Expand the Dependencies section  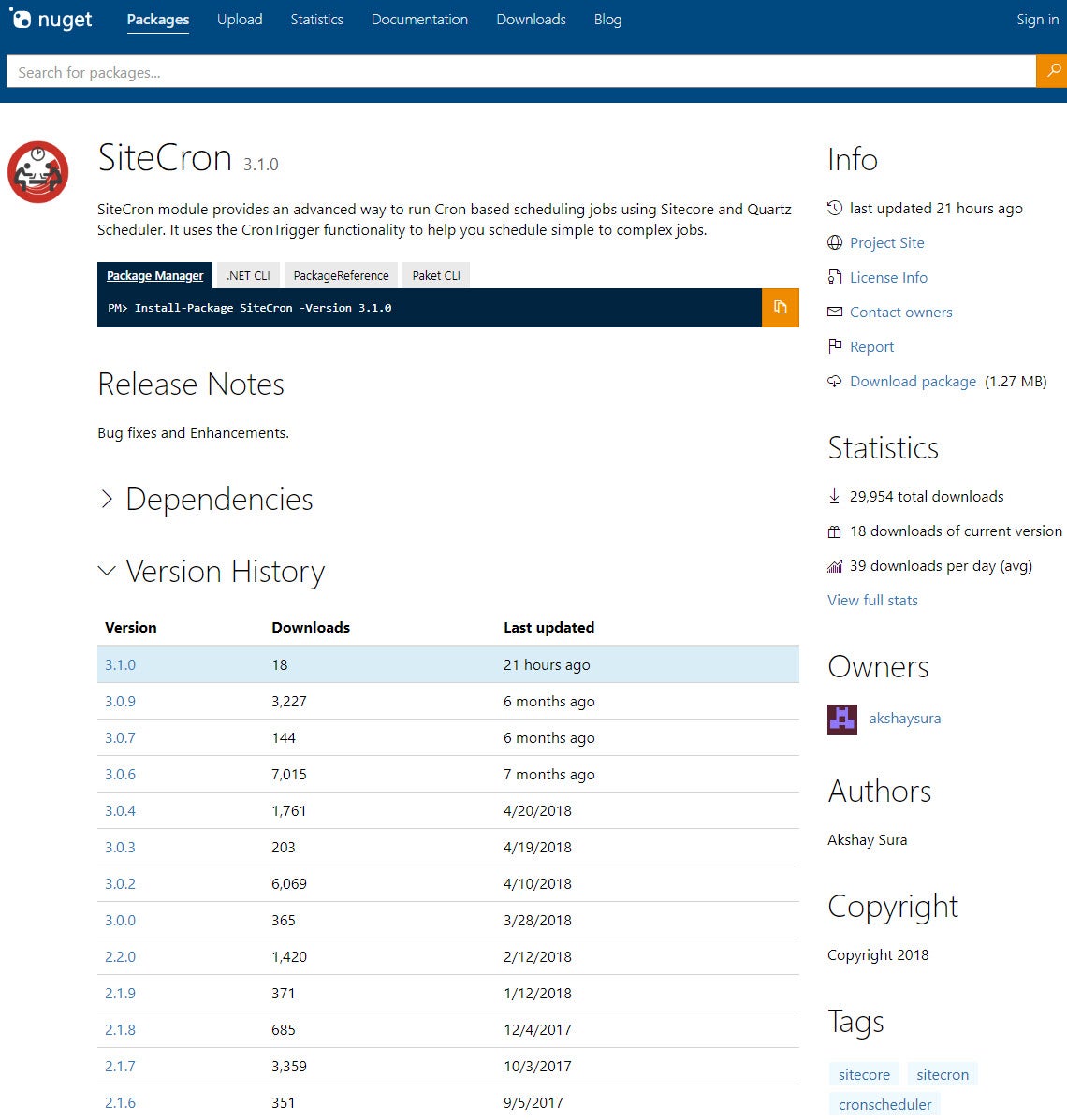click(107, 500)
